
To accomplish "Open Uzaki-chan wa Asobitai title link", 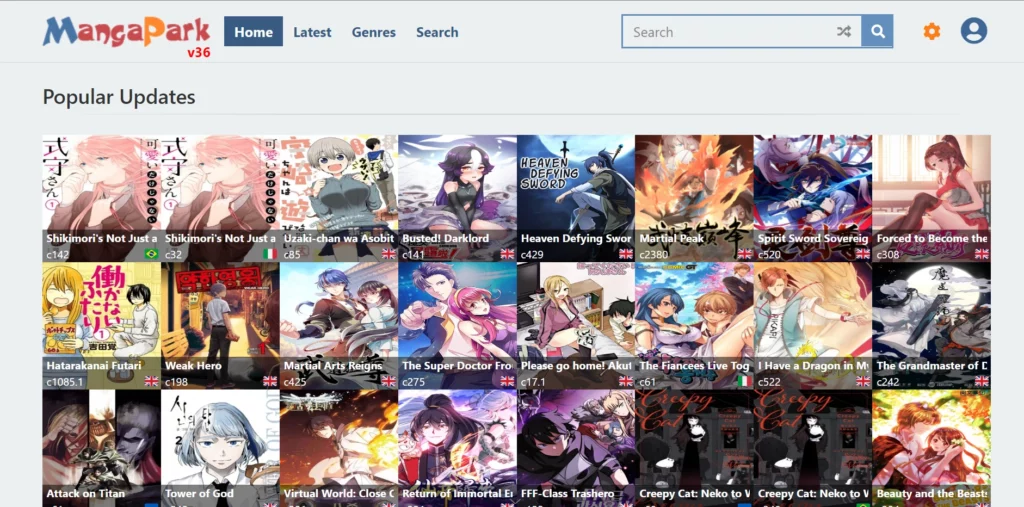I will 338,238.
